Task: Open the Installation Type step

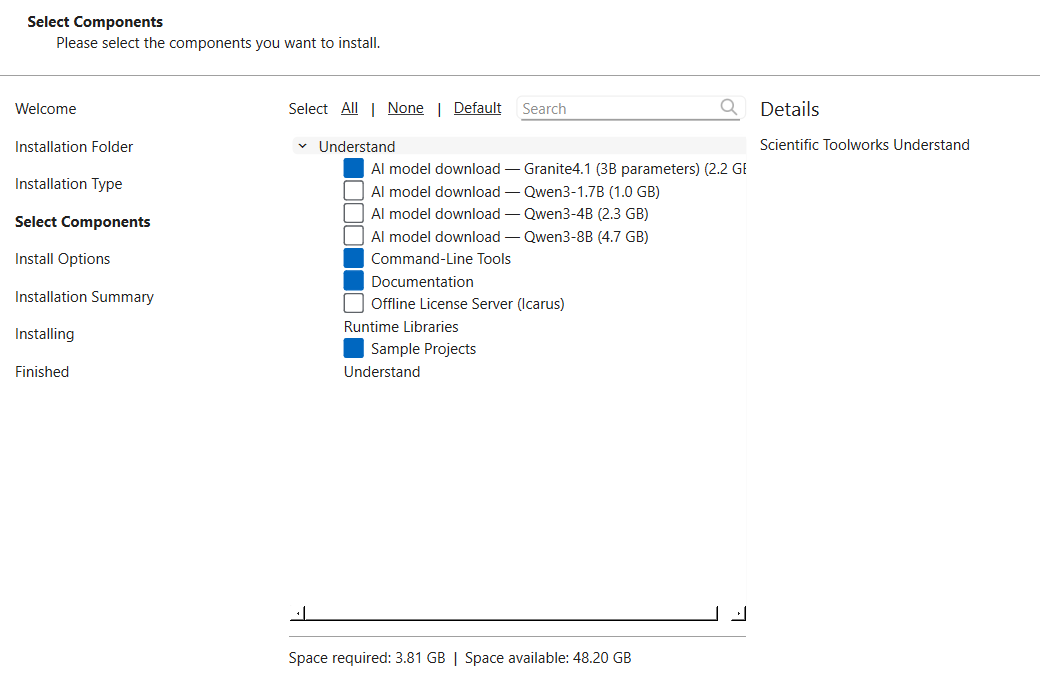Action: 69,184
